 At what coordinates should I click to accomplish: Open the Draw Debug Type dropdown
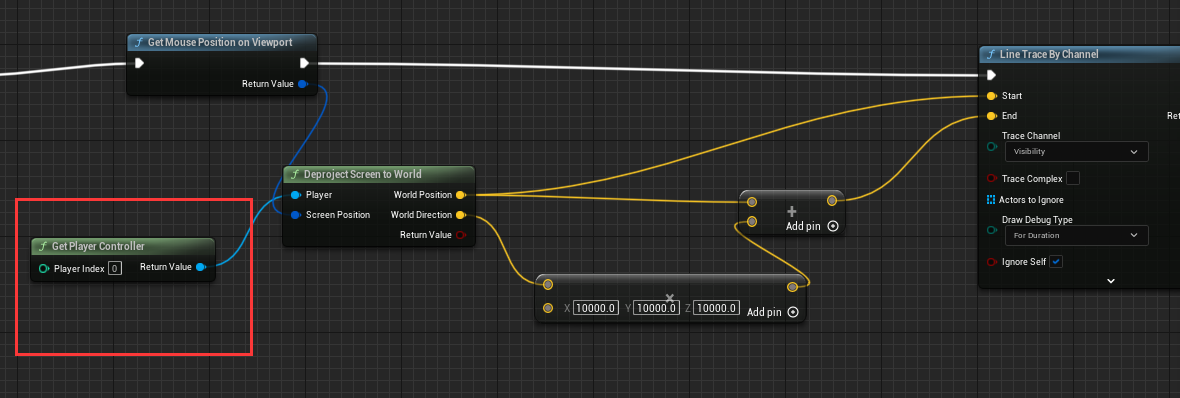(x=1076, y=235)
